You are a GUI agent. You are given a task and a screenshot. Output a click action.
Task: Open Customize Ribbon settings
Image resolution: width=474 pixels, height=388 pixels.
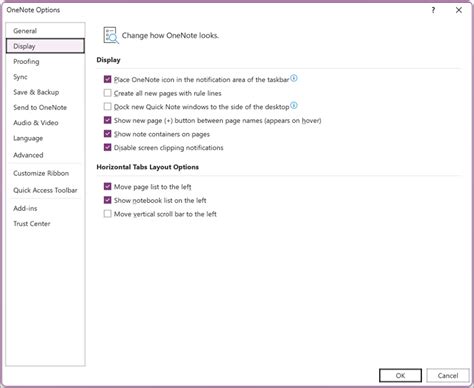pyautogui.click(x=45, y=173)
